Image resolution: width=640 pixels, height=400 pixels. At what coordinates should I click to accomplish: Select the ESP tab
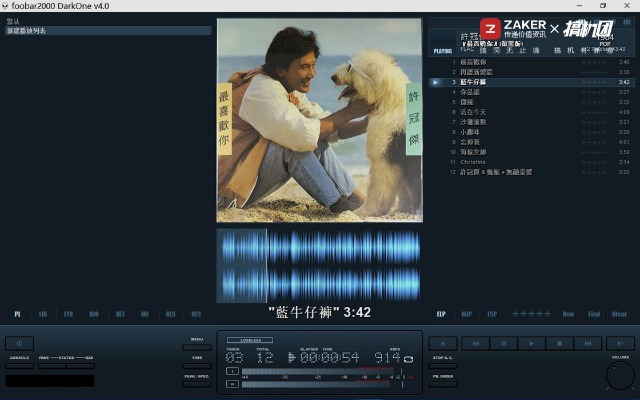pyautogui.click(x=492, y=314)
